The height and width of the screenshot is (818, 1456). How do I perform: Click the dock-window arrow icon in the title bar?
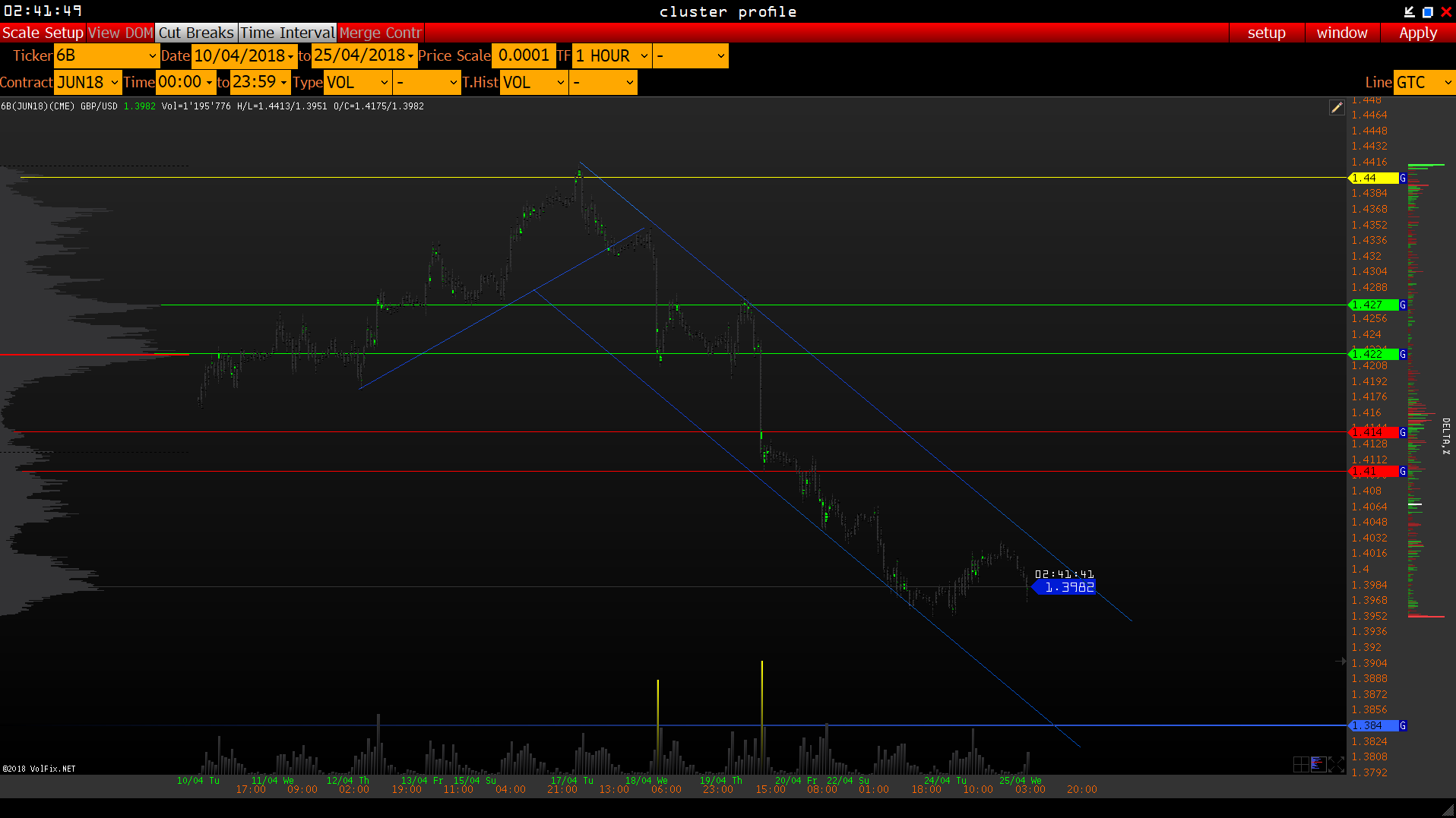point(1409,11)
